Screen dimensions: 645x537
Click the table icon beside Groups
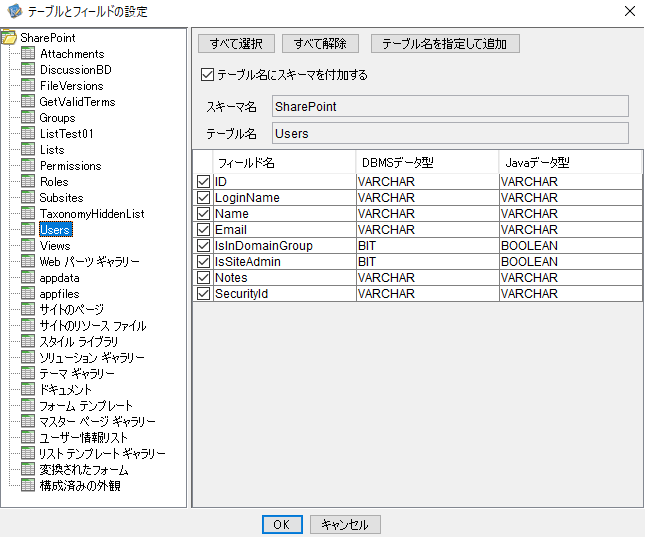click(28, 117)
